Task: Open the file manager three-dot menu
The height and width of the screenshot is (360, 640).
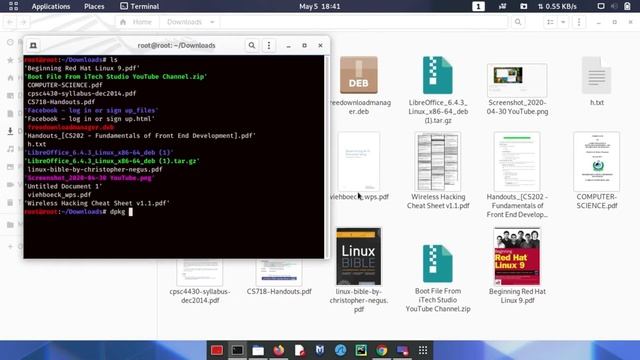Action: click(579, 22)
